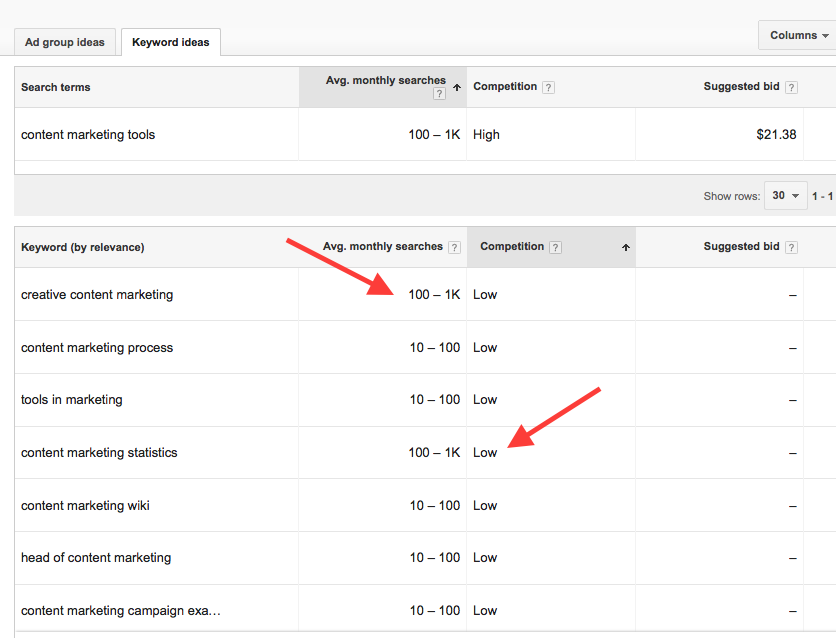Click the 'Search terms' column header

pos(55,87)
